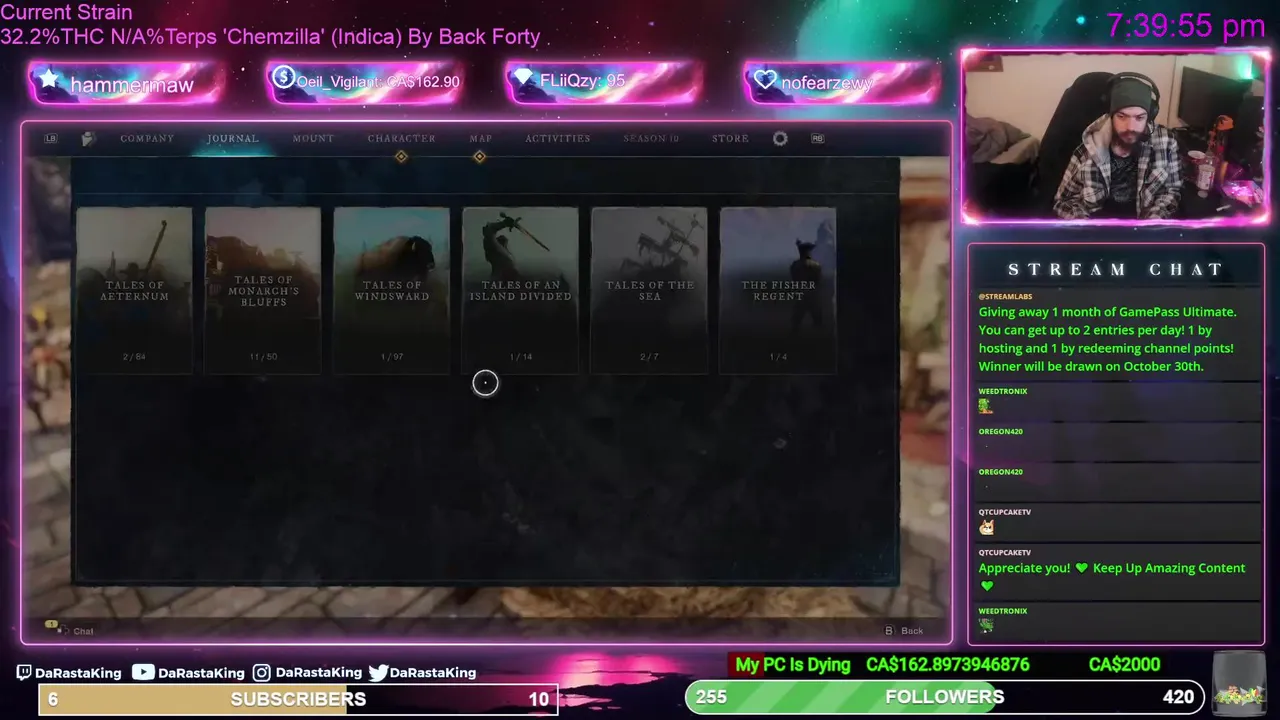Click the Stream Chat header
The height and width of the screenshot is (720, 1280).
(x=1115, y=269)
